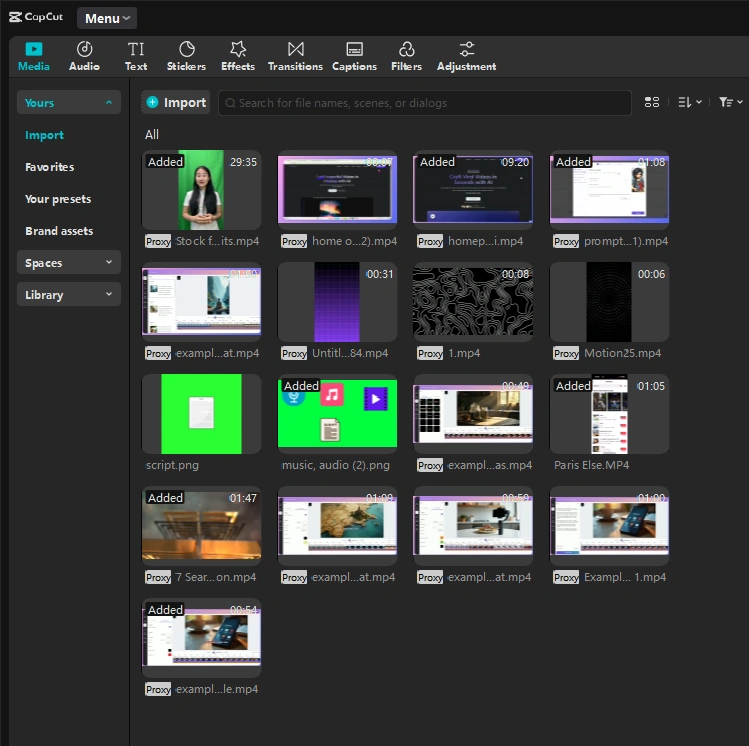Click the Proxy badge of prompt...1).mp4
The image size is (749, 746).
tap(566, 241)
